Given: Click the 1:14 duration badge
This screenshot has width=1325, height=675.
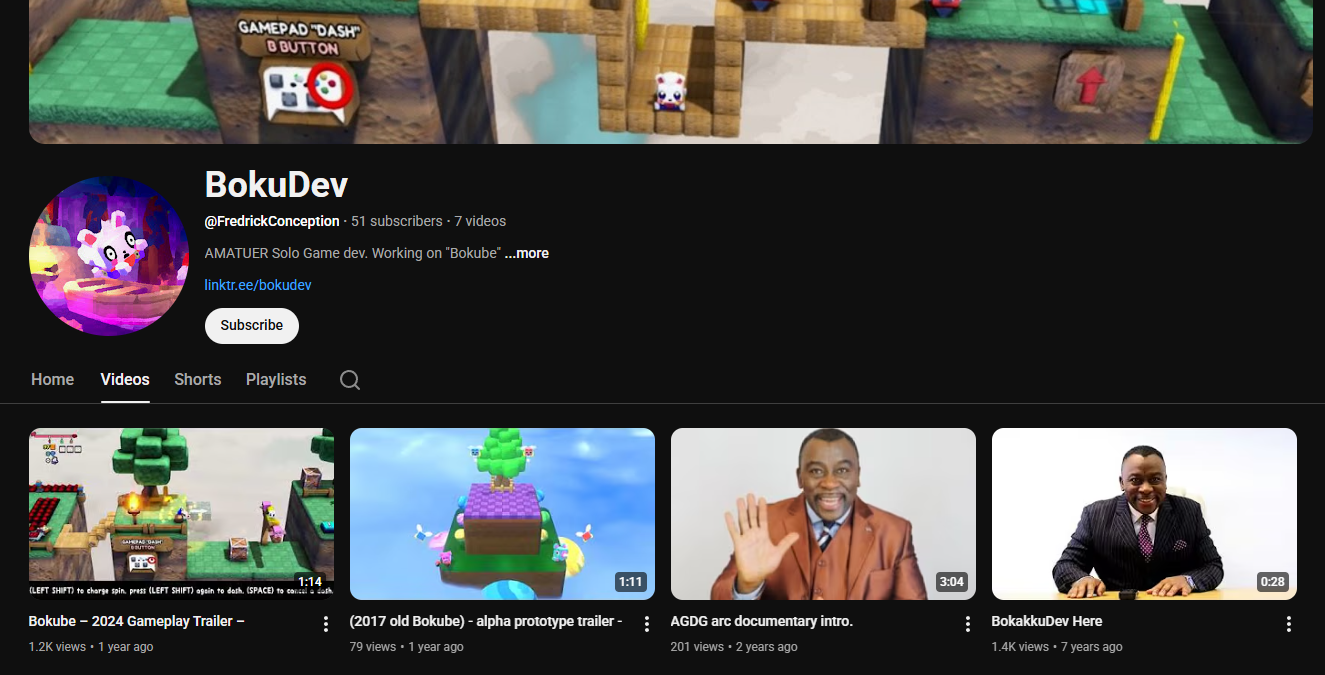Looking at the screenshot, I should click(x=310, y=582).
